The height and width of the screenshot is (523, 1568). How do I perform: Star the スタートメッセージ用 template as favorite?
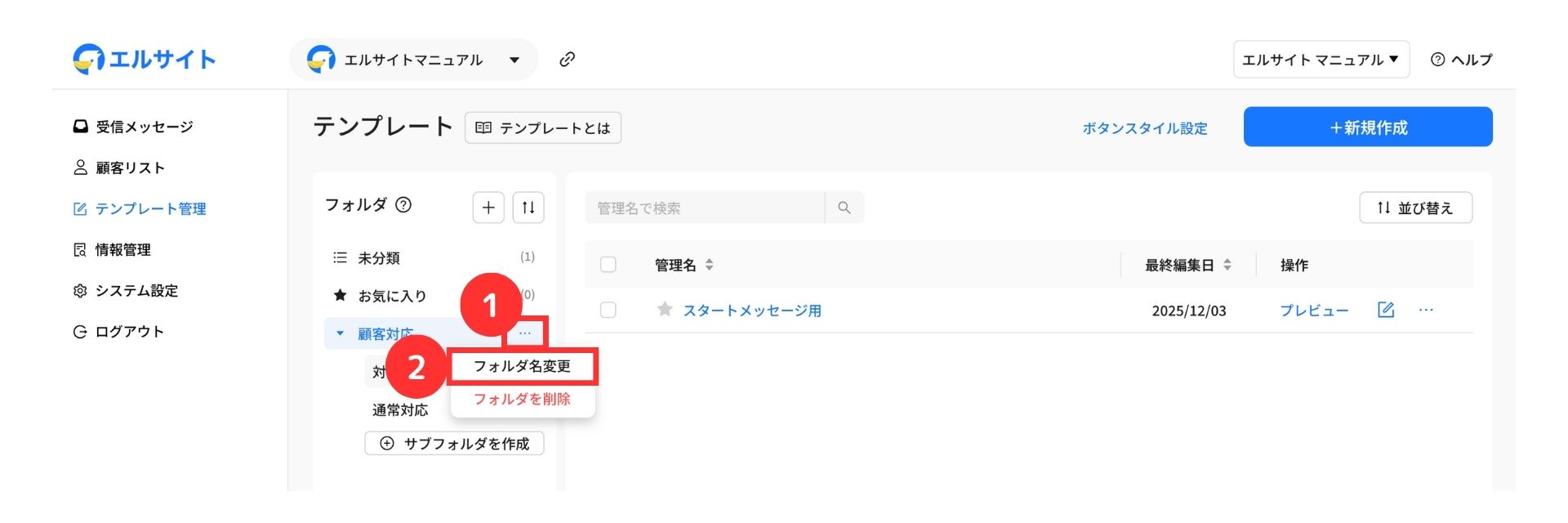665,310
